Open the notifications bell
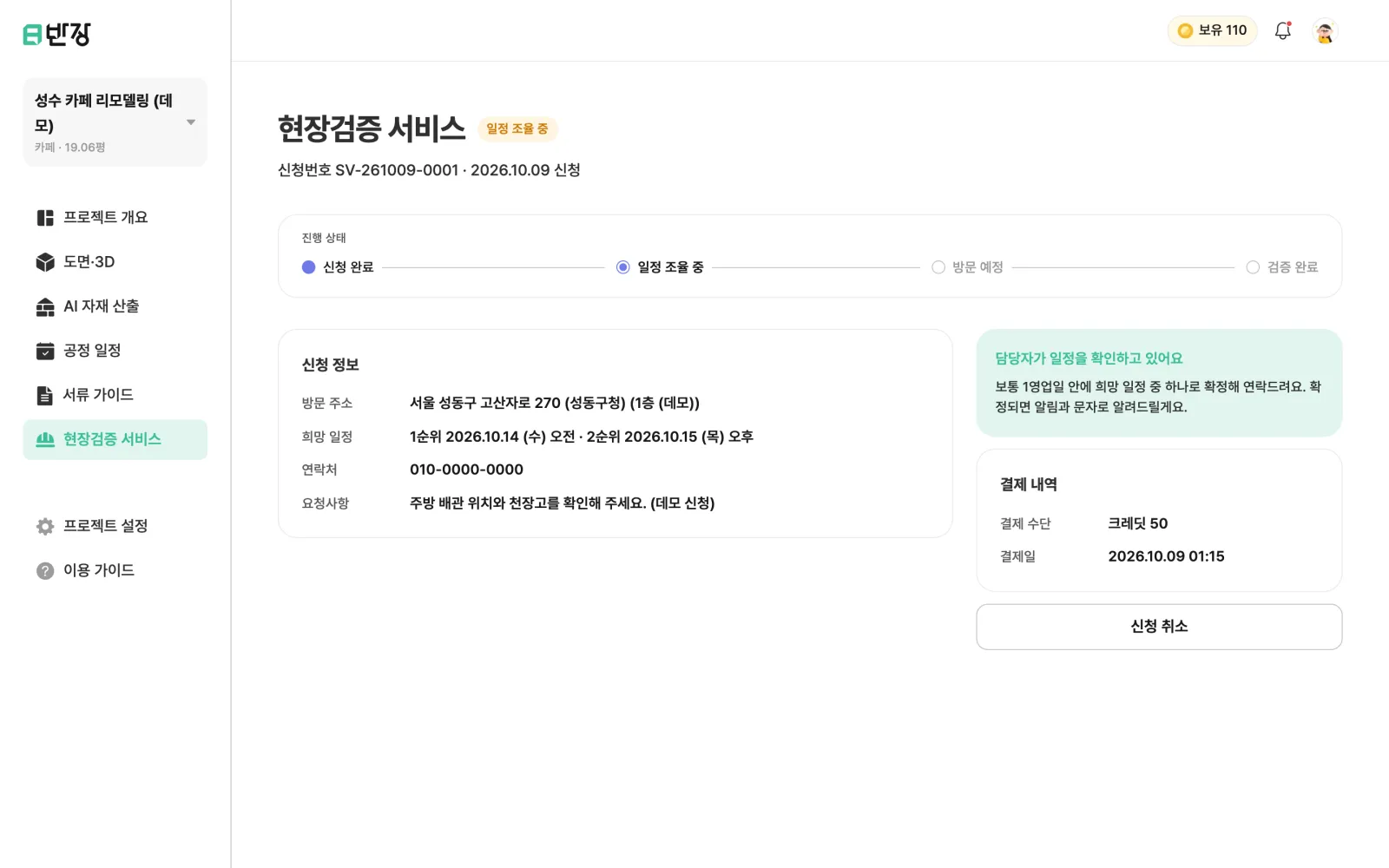Screen dimensions: 1389x868 pyautogui.click(x=1282, y=31)
